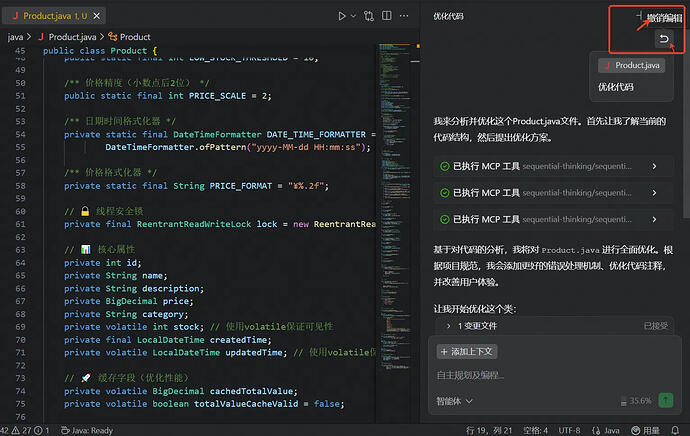Open the 智能体 agent mode dropdown

(x=454, y=401)
